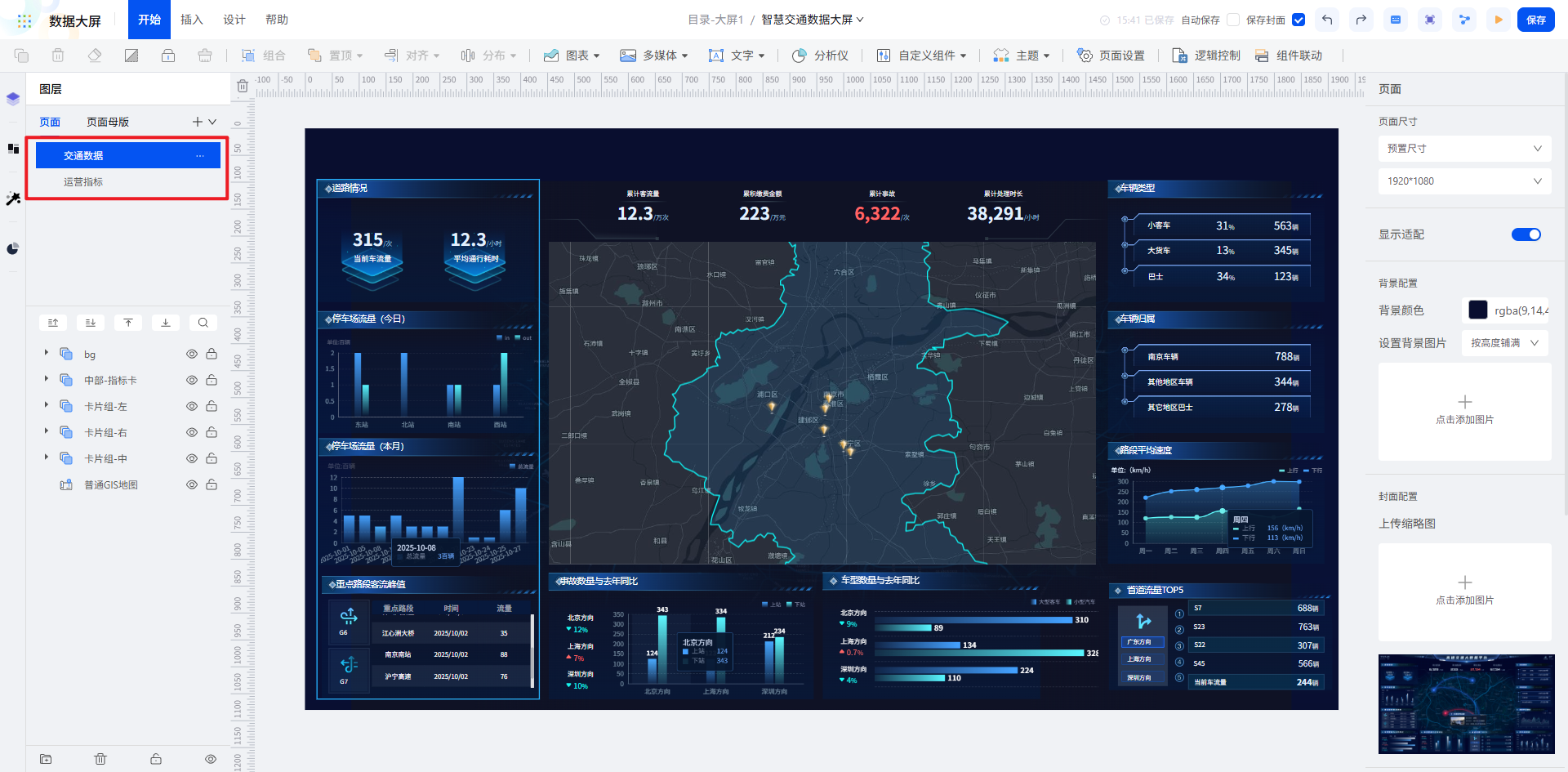The image size is (1568, 772).
Task: Open the Chart dropdown menu
Action: [x=572, y=56]
